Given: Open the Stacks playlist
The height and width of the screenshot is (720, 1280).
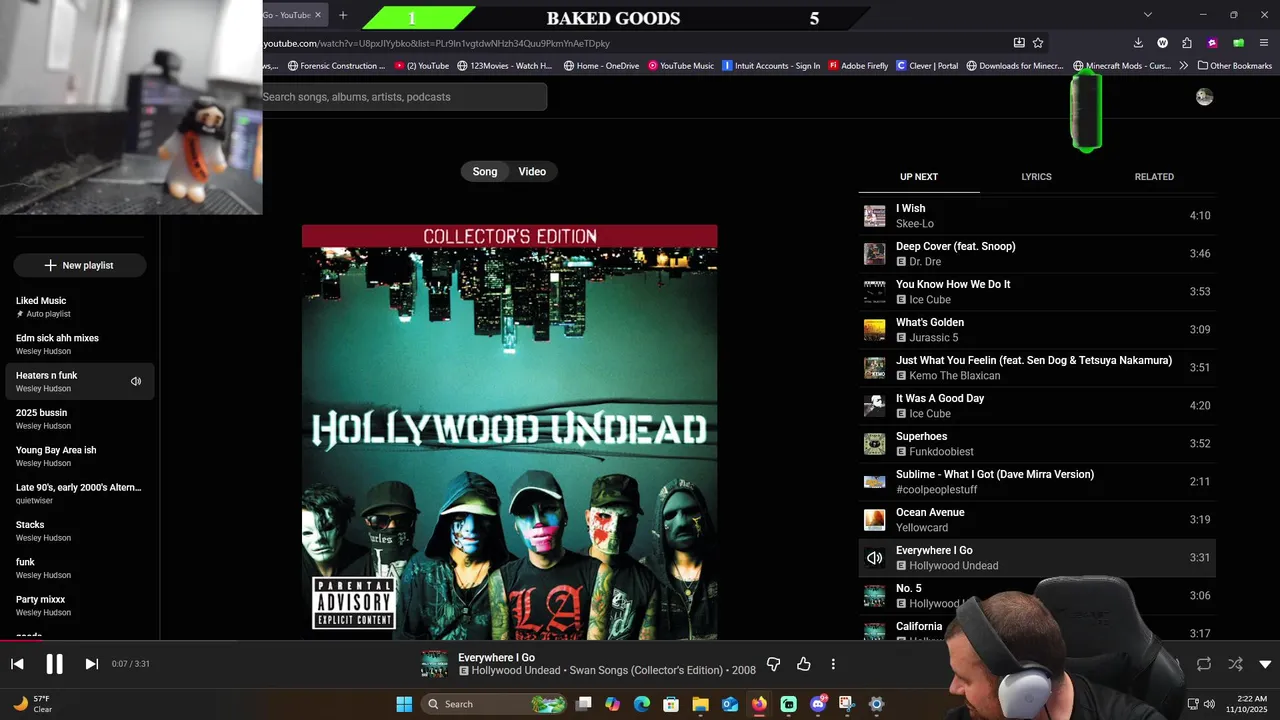Looking at the screenshot, I should point(80,531).
